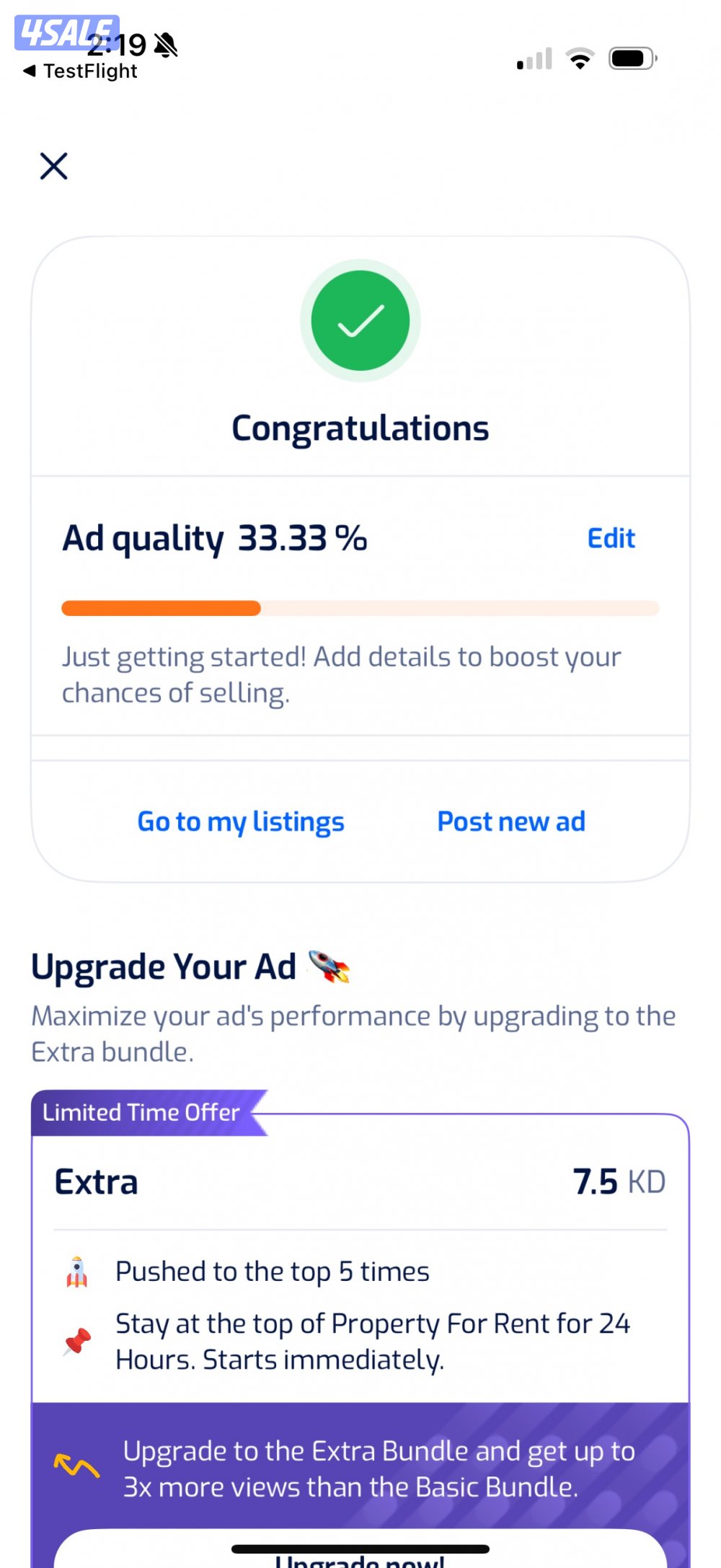This screenshot has height=1568, width=721.
Task: Tap the Congratulations heading
Action: (x=360, y=428)
